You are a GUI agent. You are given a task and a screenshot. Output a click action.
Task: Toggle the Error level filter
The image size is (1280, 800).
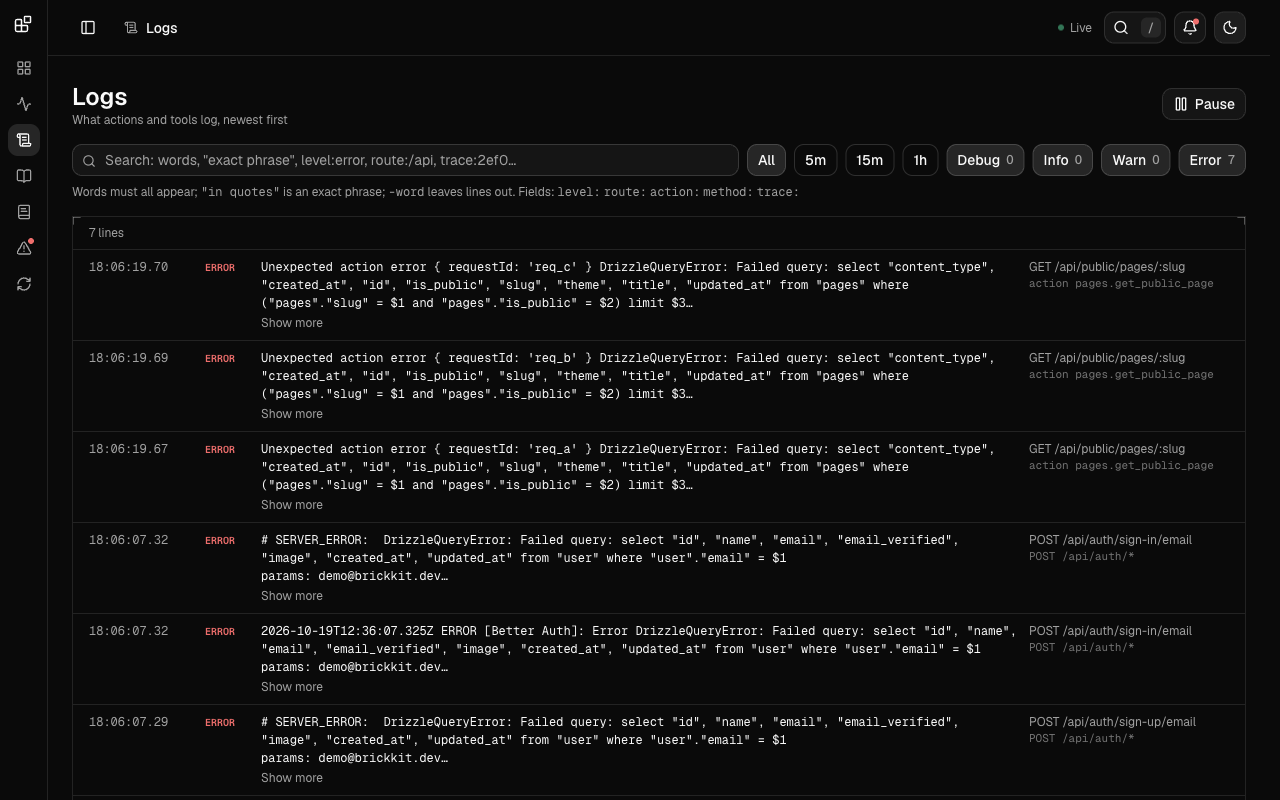1212,160
